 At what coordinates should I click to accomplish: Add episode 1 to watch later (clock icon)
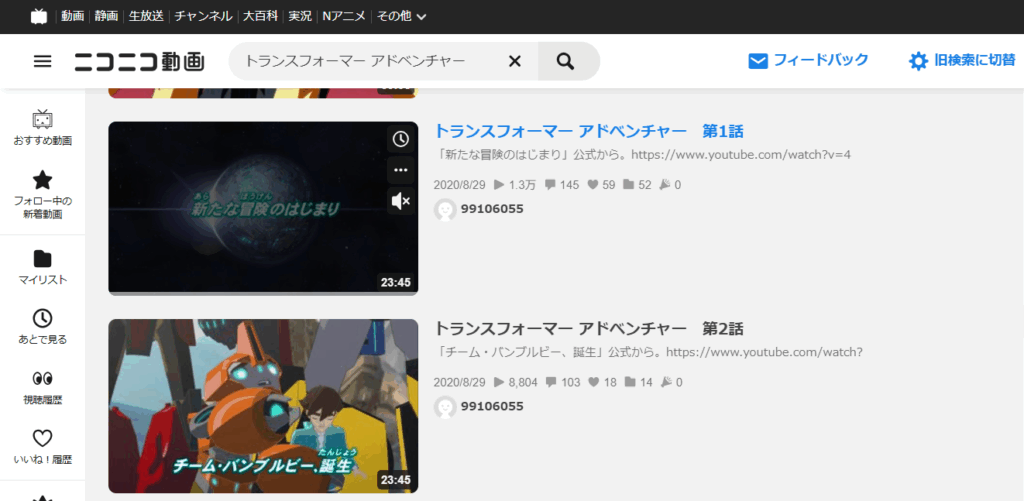click(400, 139)
